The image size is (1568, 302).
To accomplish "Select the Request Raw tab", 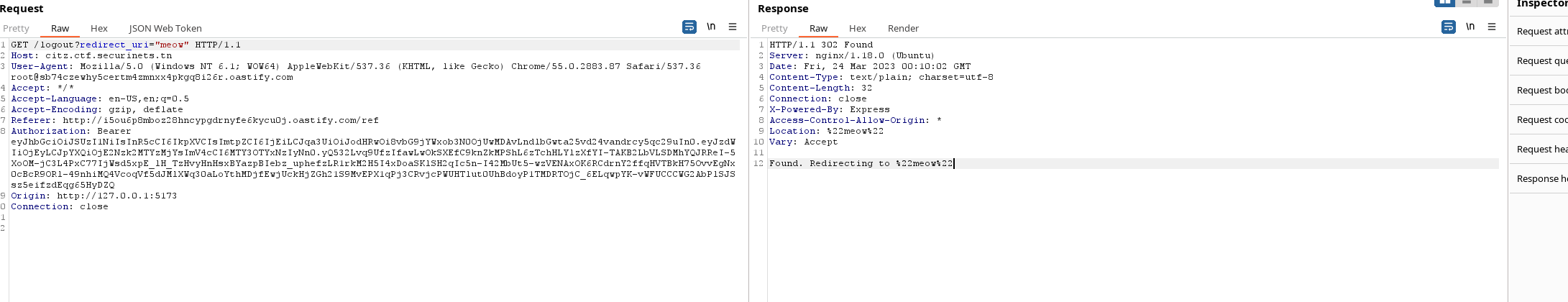I will (x=60, y=28).
